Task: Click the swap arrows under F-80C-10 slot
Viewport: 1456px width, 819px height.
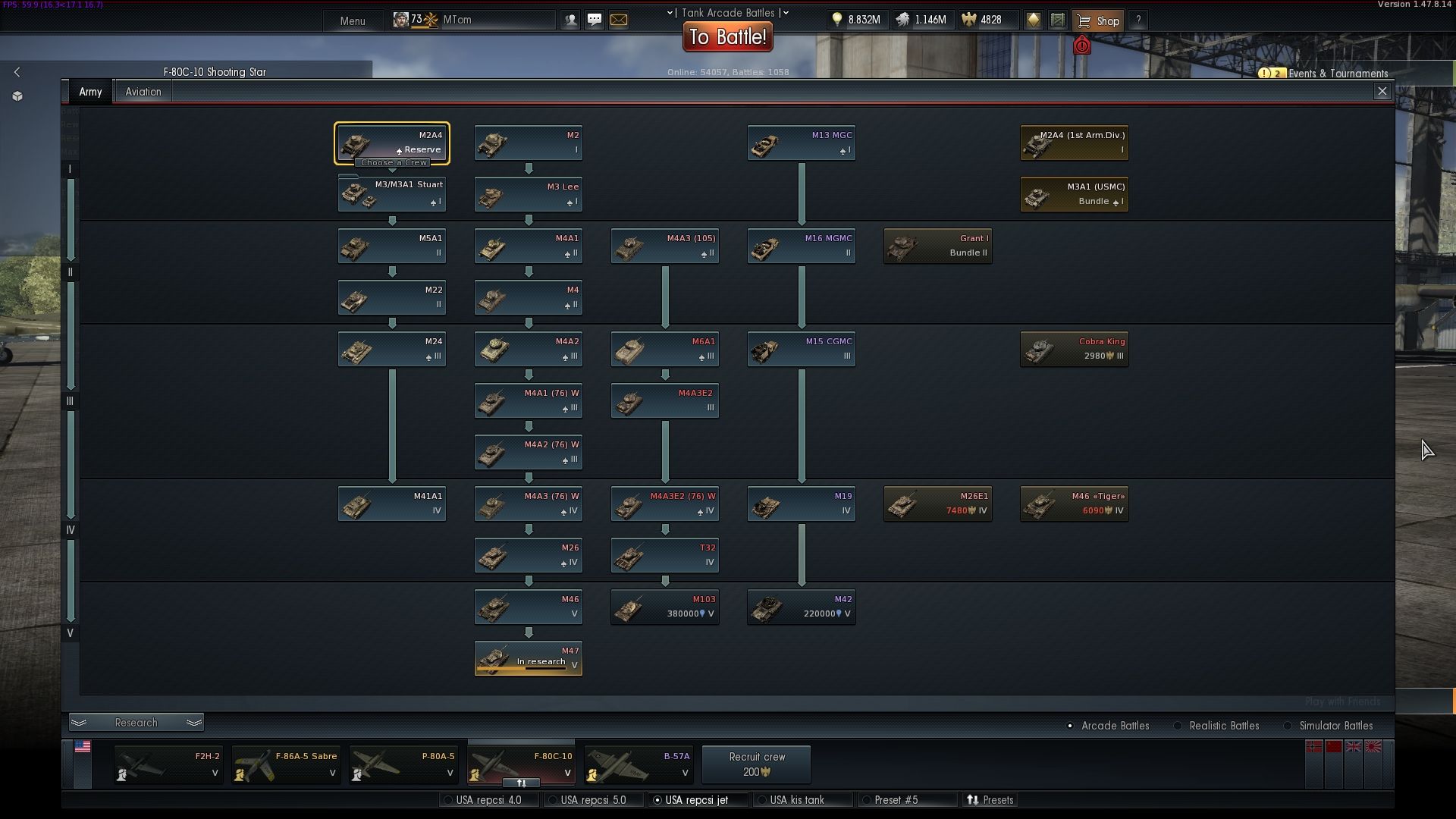Action: 521,783
